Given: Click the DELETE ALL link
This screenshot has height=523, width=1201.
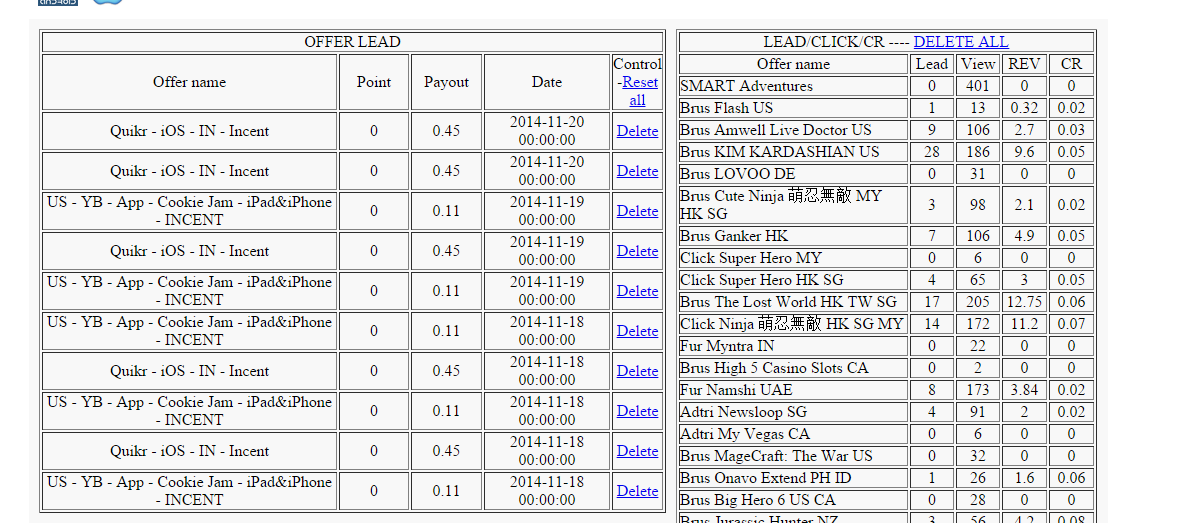Looking at the screenshot, I should pos(961,42).
